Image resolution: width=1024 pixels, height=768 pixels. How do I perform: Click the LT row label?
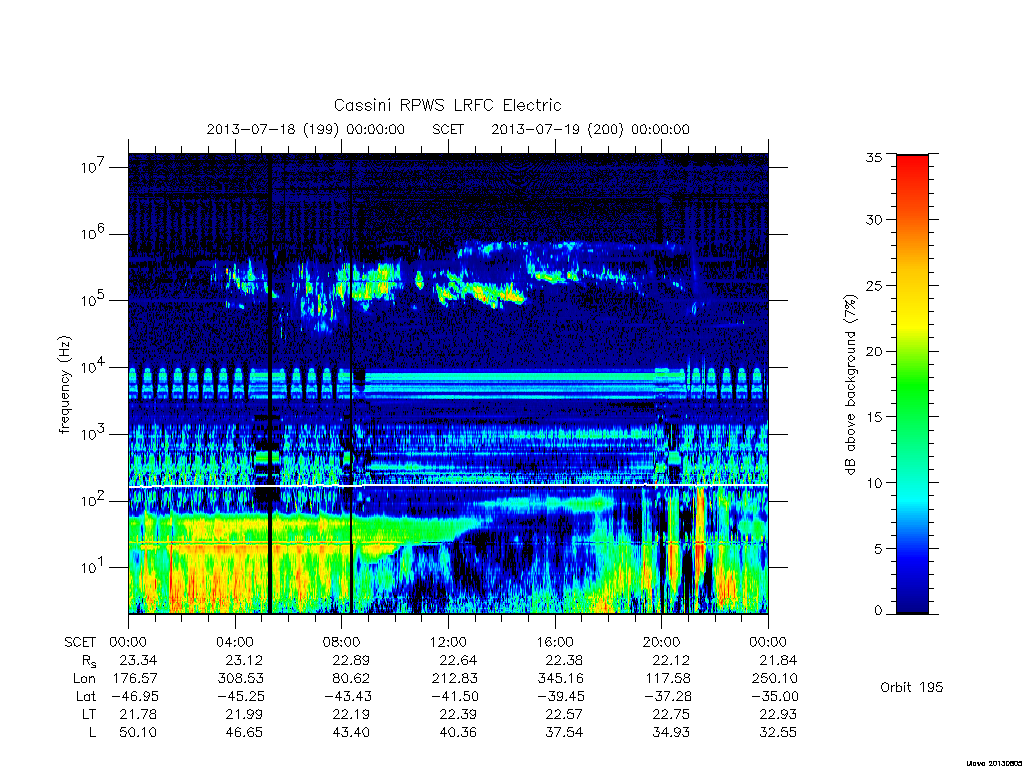pyautogui.click(x=89, y=714)
